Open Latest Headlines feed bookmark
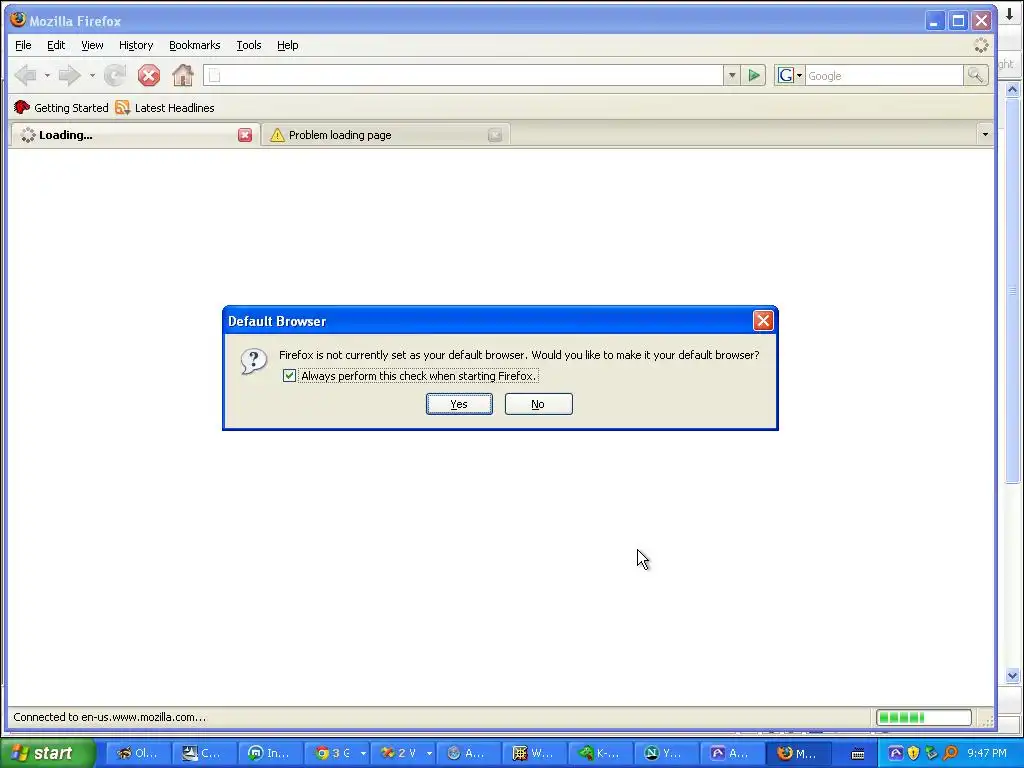This screenshot has height=768, width=1024. pyautogui.click(x=165, y=108)
